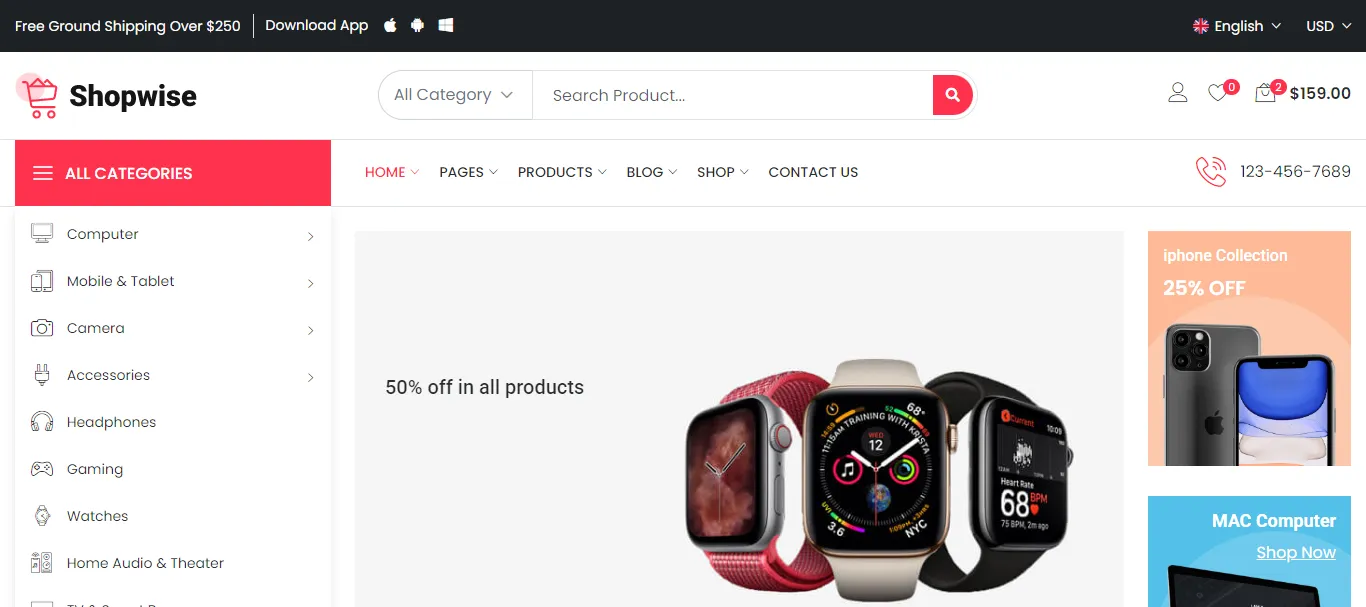Open the user account icon

[1178, 93]
